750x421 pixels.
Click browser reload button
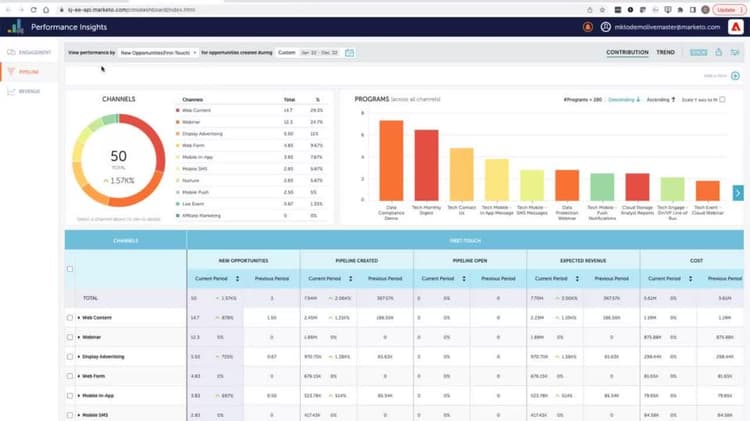(33, 10)
